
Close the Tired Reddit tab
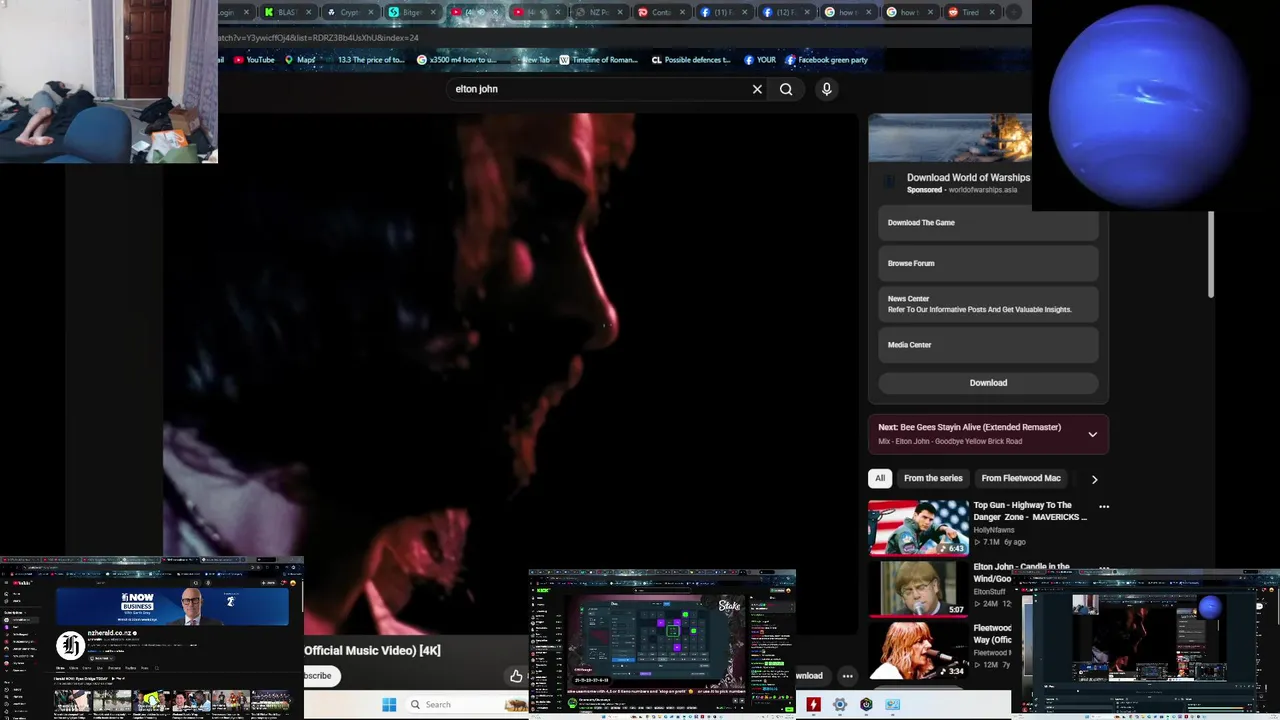tap(992, 12)
